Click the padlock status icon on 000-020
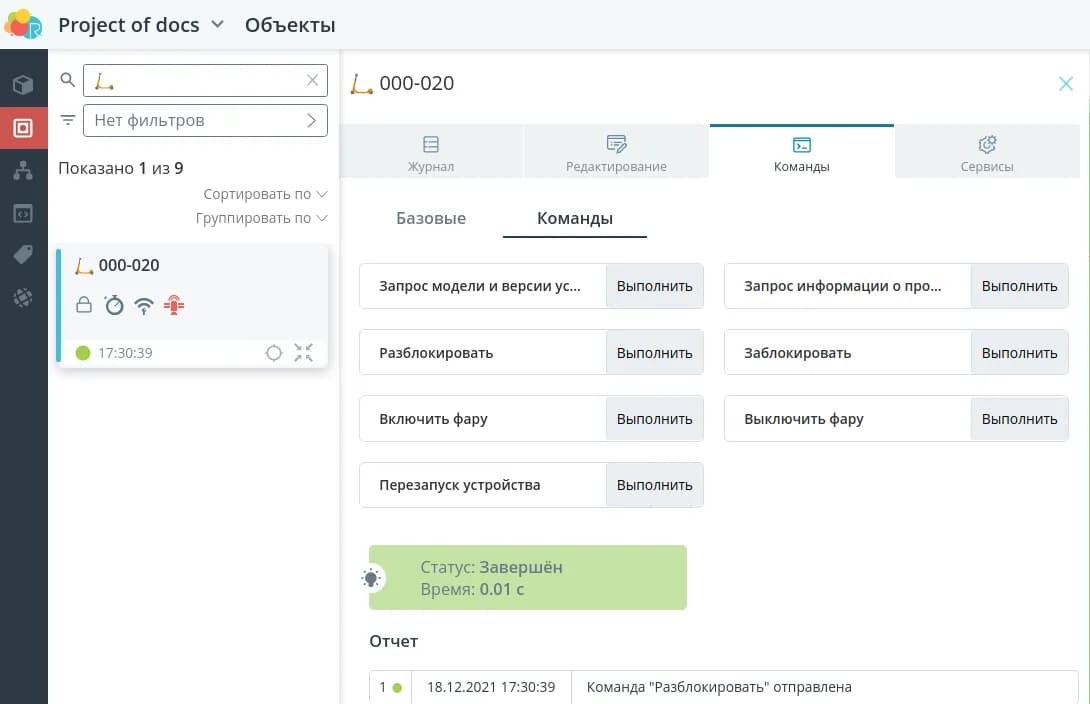 tap(84, 305)
